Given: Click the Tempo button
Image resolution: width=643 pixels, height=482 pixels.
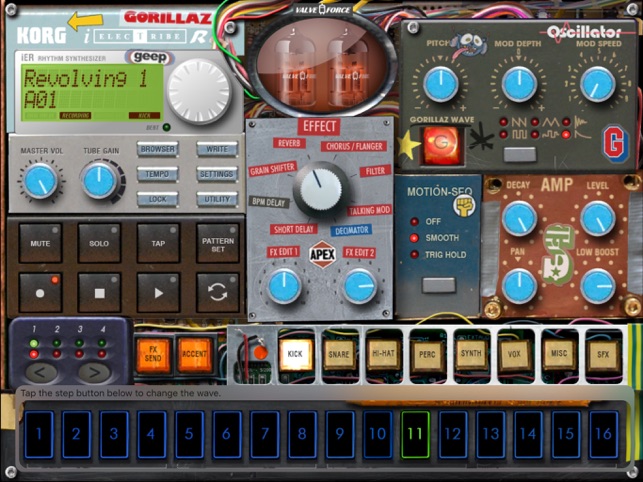Looking at the screenshot, I should pyautogui.click(x=158, y=174).
